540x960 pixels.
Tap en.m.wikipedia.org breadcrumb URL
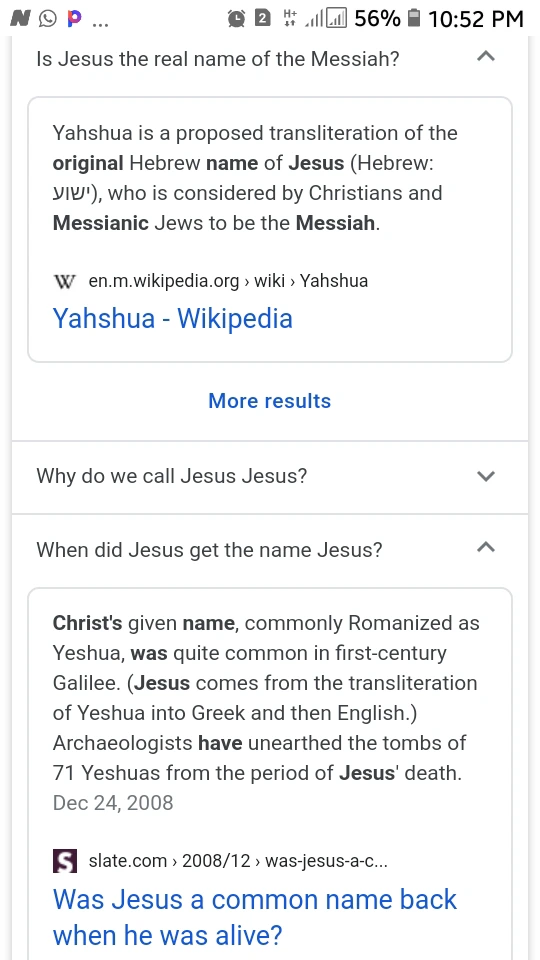[x=228, y=282]
